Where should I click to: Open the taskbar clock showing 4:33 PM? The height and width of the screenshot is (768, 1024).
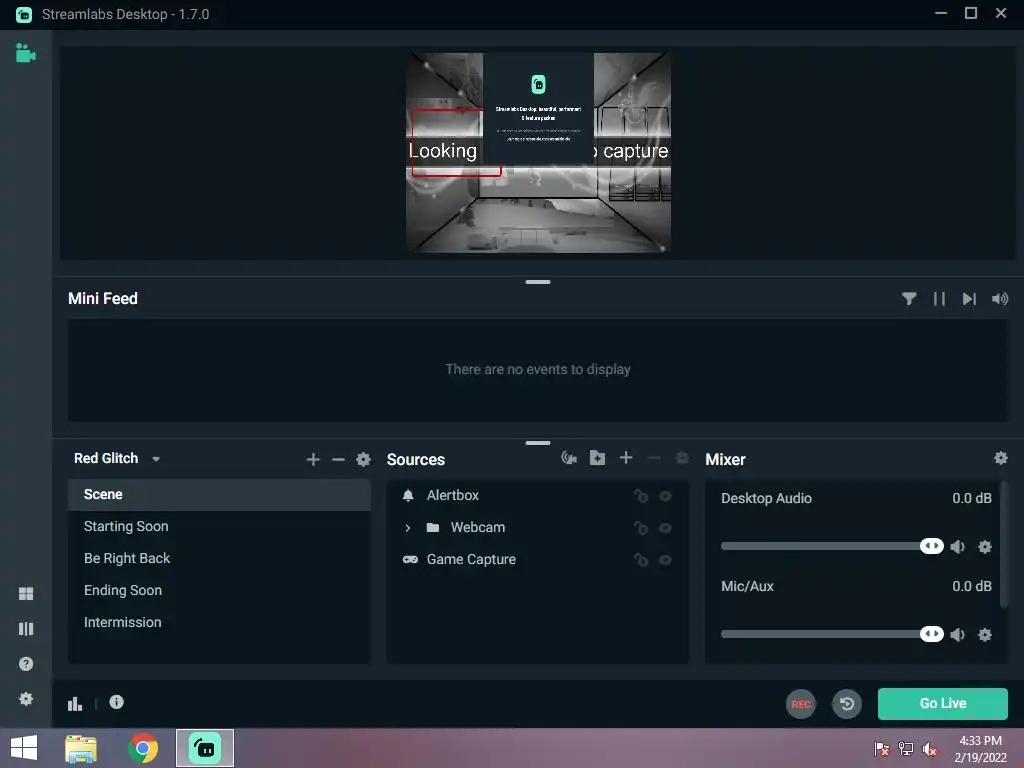point(980,749)
